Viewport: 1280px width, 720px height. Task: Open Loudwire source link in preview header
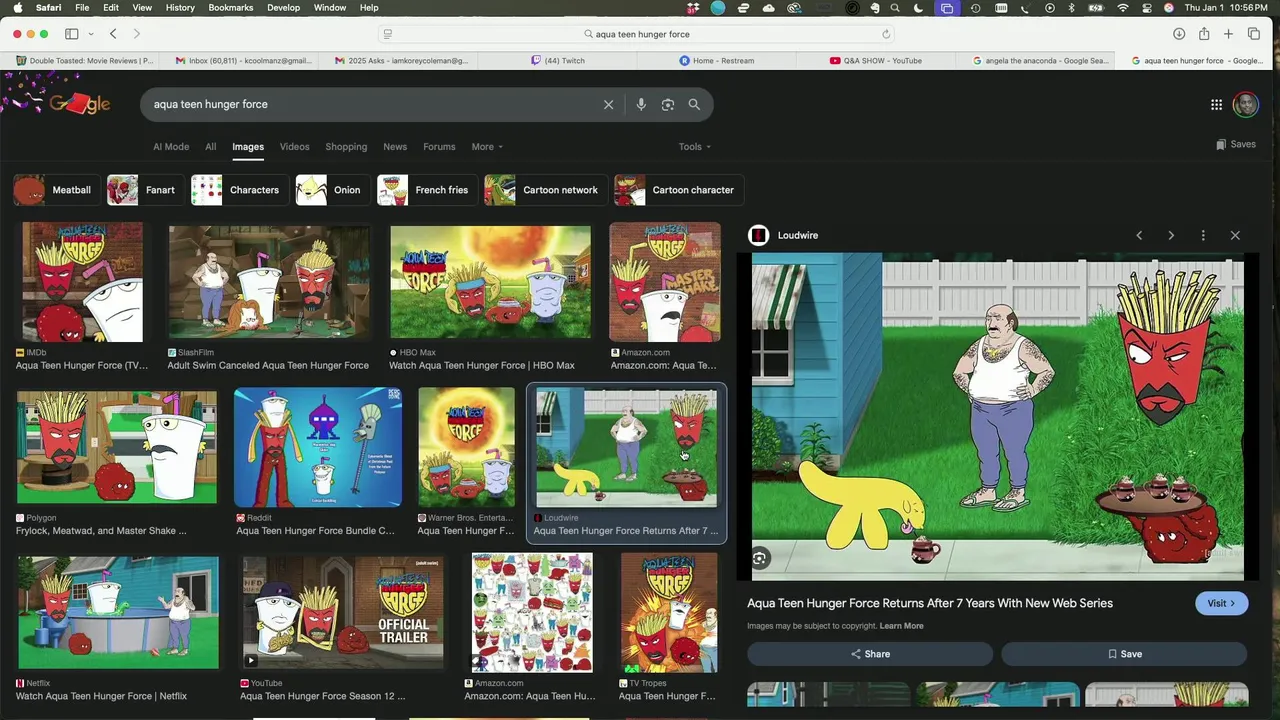pos(786,235)
